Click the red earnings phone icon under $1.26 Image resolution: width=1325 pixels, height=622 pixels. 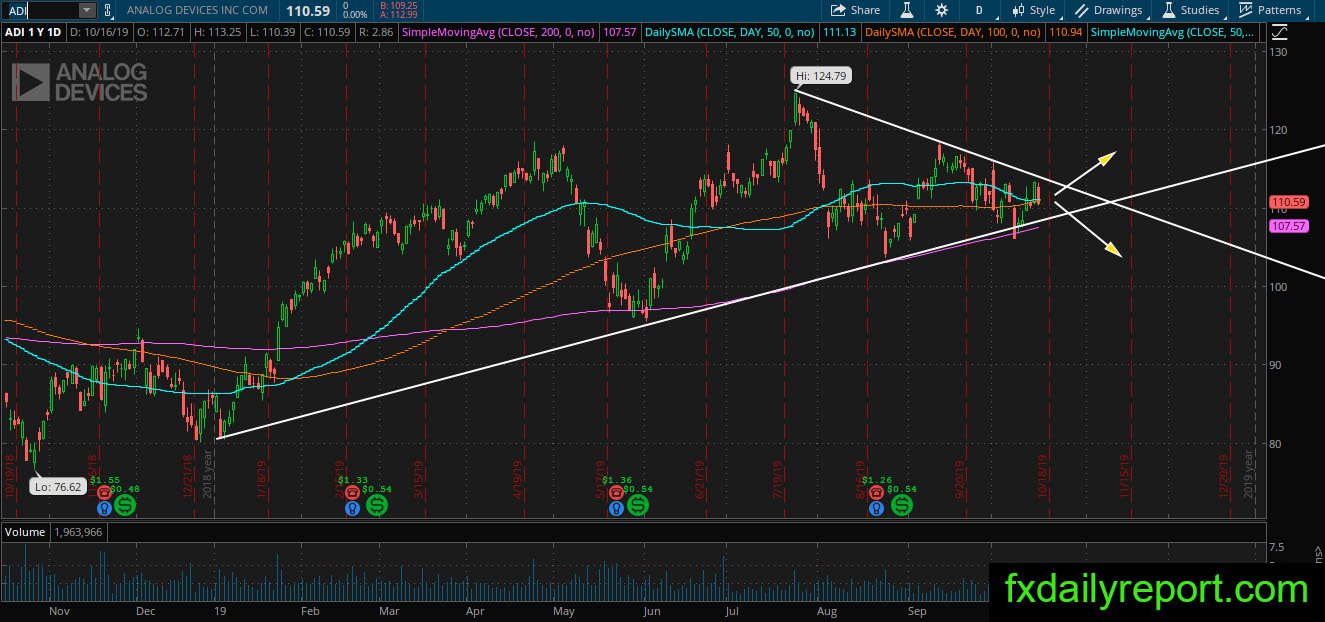tap(877, 493)
